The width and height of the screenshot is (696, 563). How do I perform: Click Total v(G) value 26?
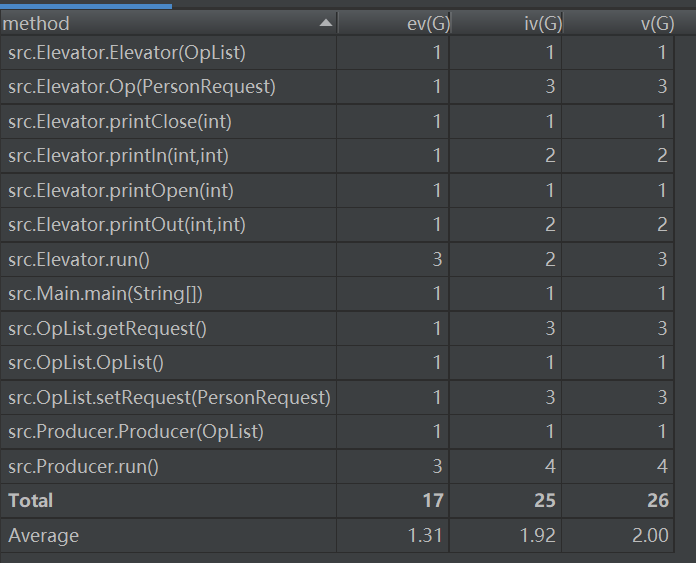(658, 500)
